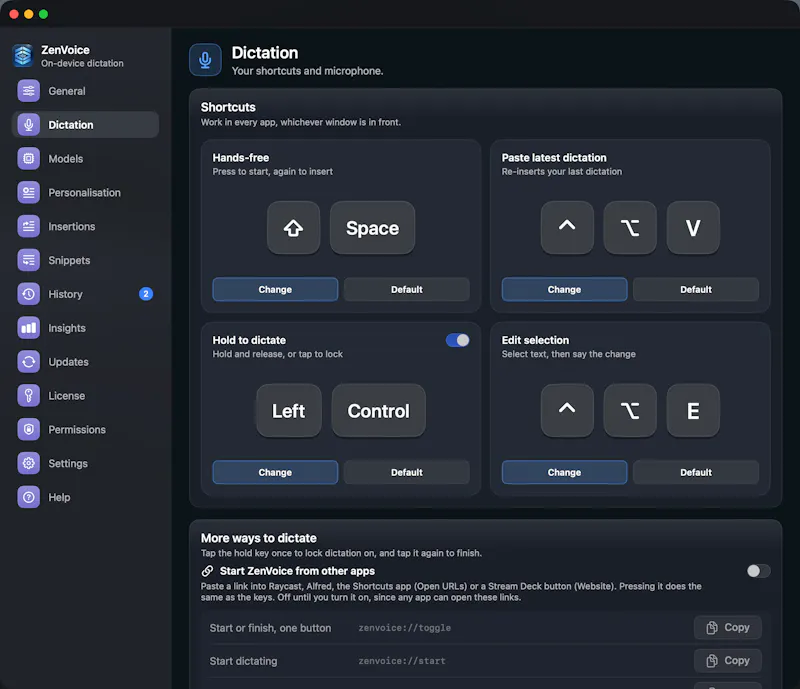This screenshot has width=800, height=689.
Task: Click the Left key in Hold to dictate
Action: pyautogui.click(x=289, y=411)
